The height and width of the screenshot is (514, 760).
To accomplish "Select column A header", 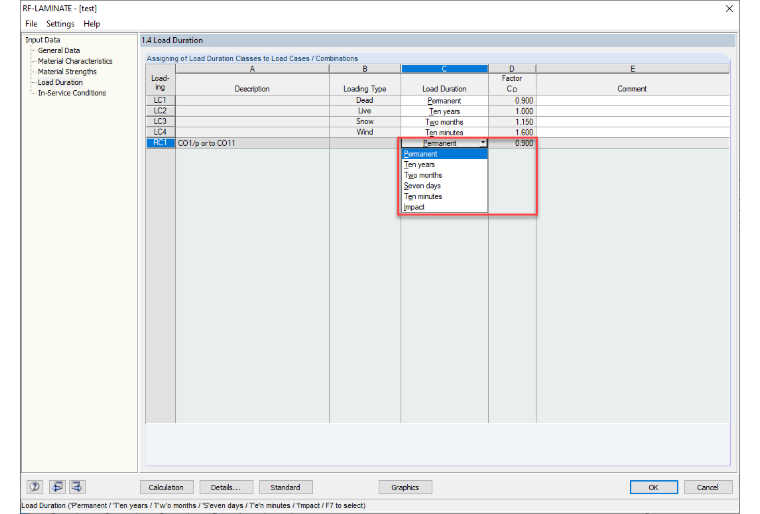I will click(x=252, y=69).
